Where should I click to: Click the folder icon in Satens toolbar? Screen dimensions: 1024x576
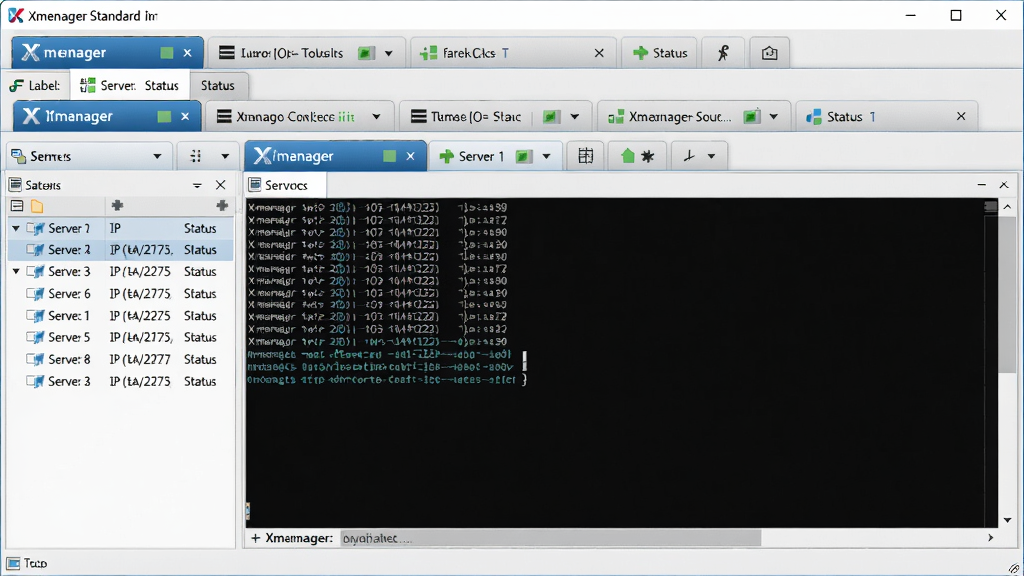coord(37,206)
